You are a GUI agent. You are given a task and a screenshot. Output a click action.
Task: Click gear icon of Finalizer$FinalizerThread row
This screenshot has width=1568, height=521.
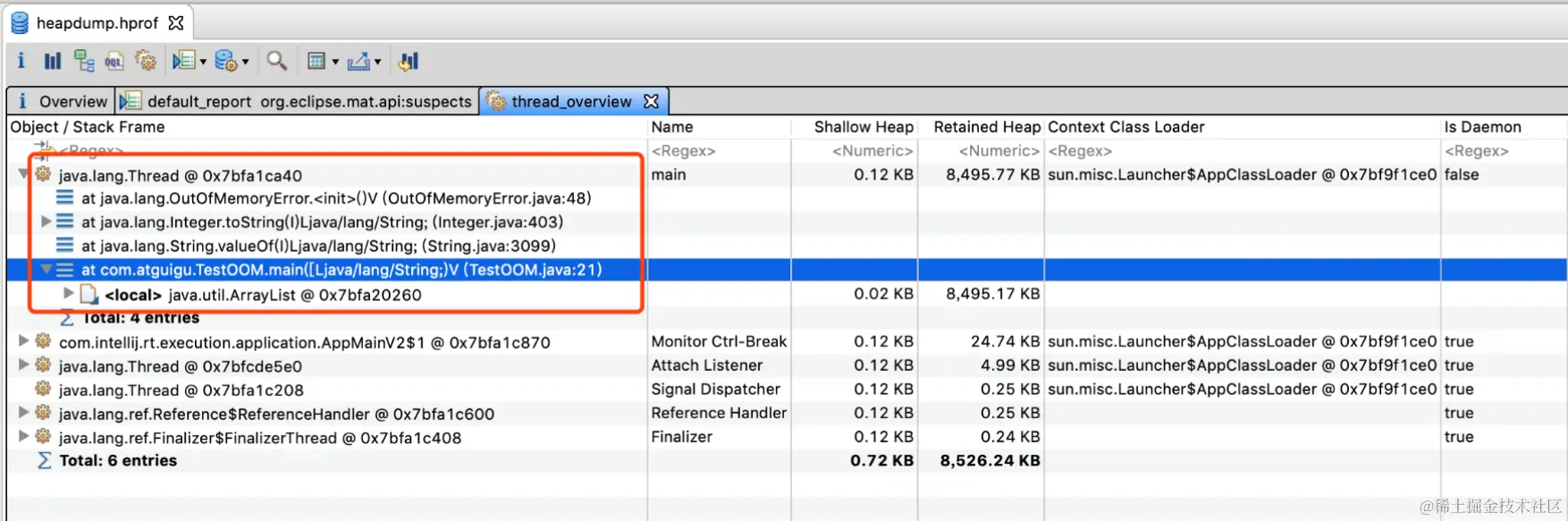pos(43,437)
